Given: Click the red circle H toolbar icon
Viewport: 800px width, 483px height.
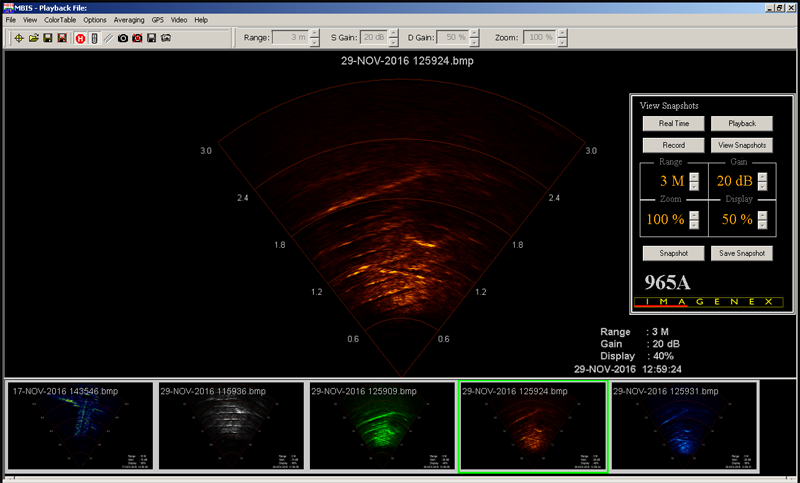Looking at the screenshot, I should tap(80, 38).
